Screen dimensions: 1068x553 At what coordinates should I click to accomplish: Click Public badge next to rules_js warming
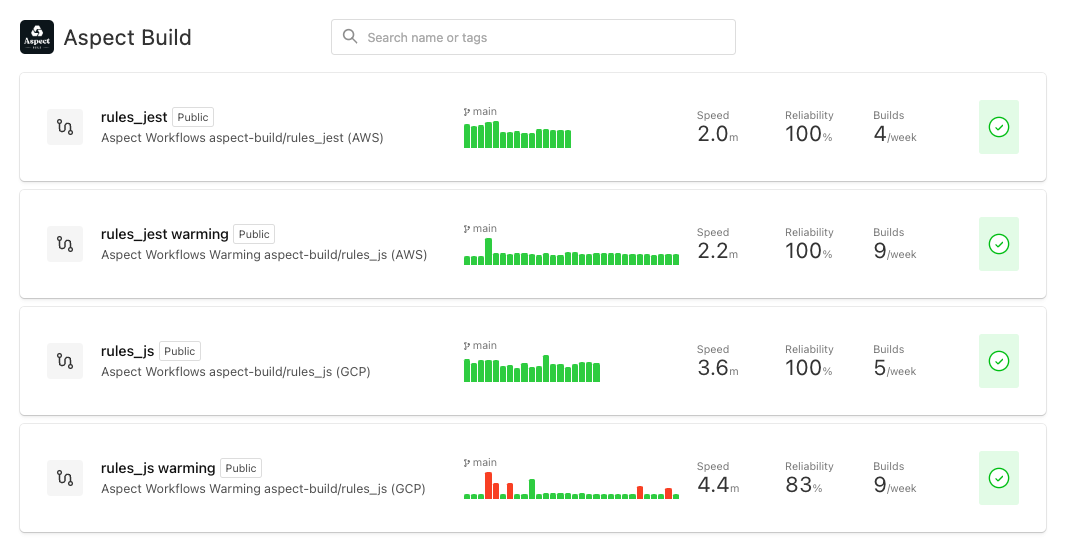[241, 469]
